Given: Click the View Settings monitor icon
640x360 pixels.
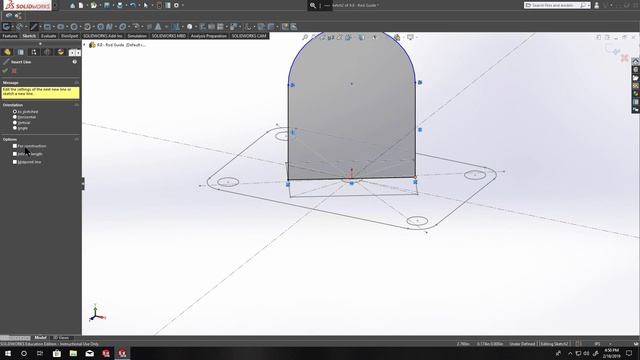Looking at the screenshot, I should 410,37.
